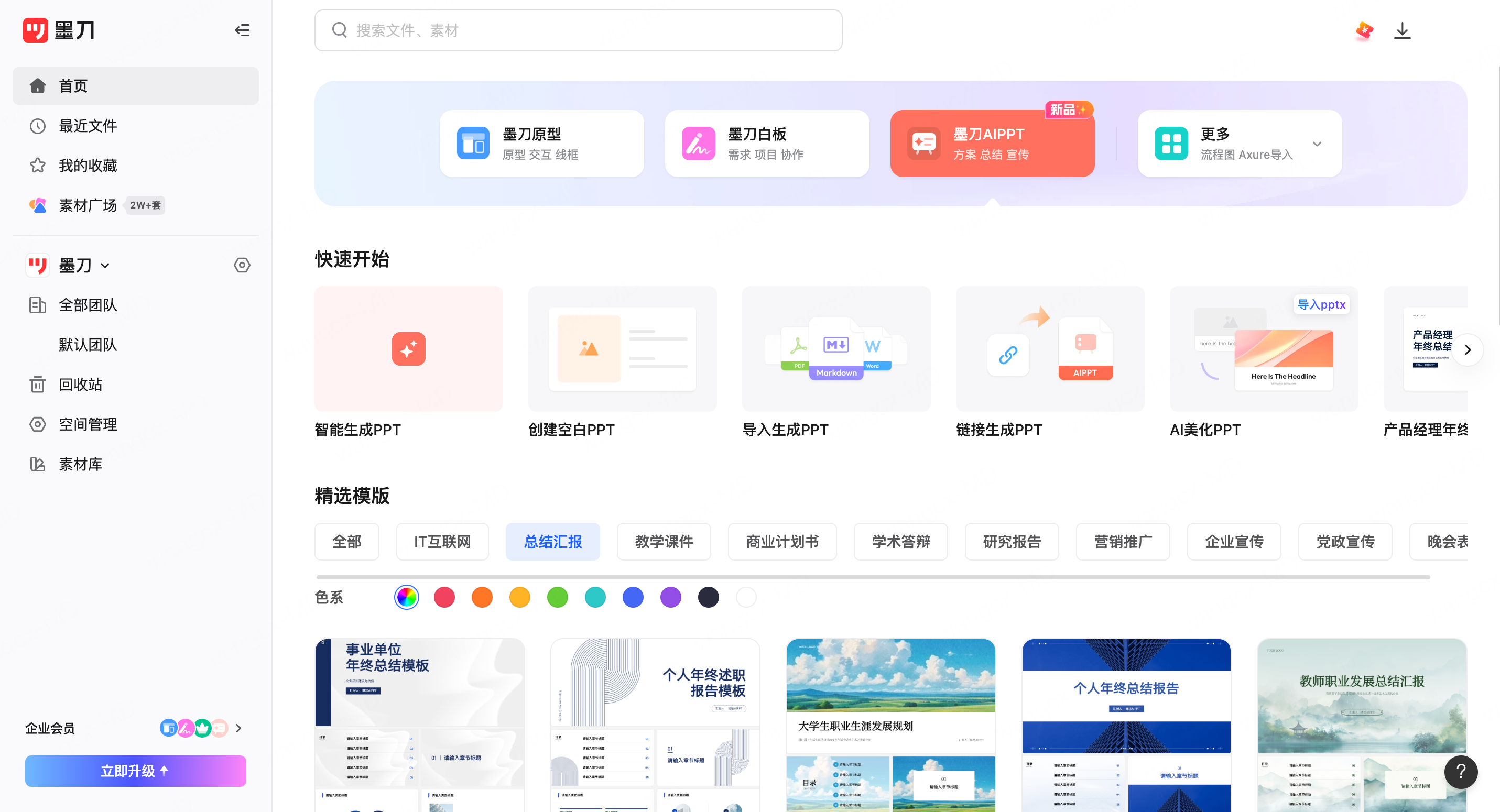
Task: Switch to the 商业计划书 template tab
Action: point(782,541)
